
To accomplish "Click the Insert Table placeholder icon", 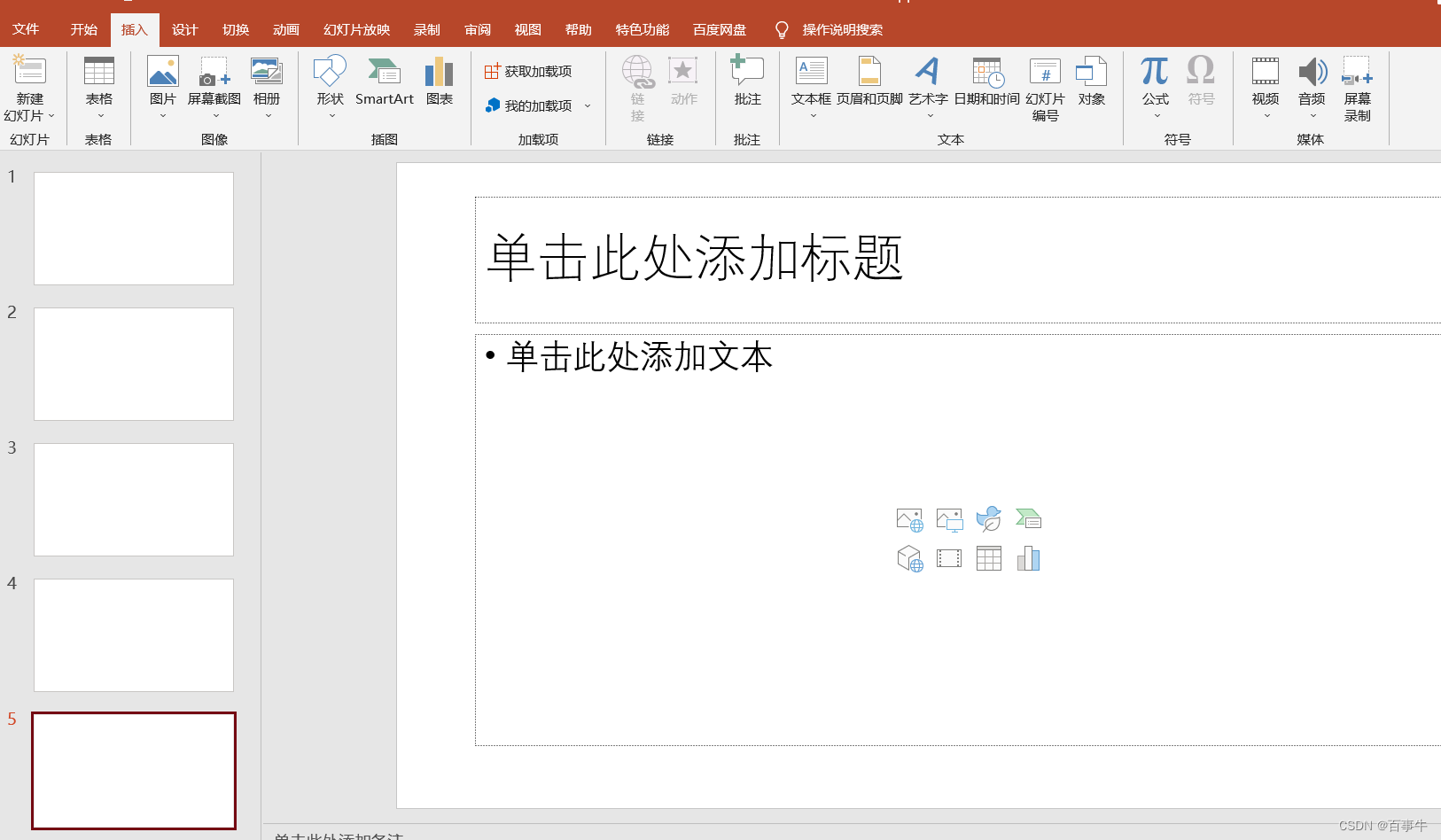I will pyautogui.click(x=989, y=559).
